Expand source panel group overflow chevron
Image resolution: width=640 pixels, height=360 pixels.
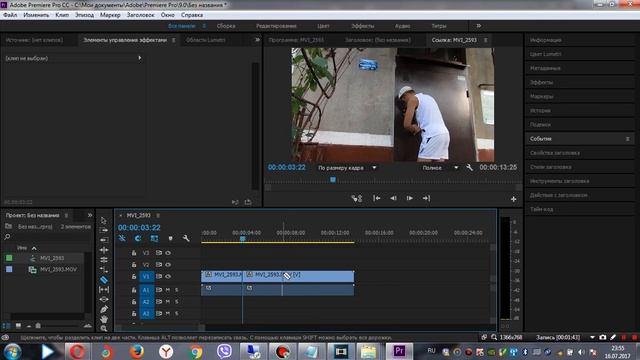click(257, 40)
